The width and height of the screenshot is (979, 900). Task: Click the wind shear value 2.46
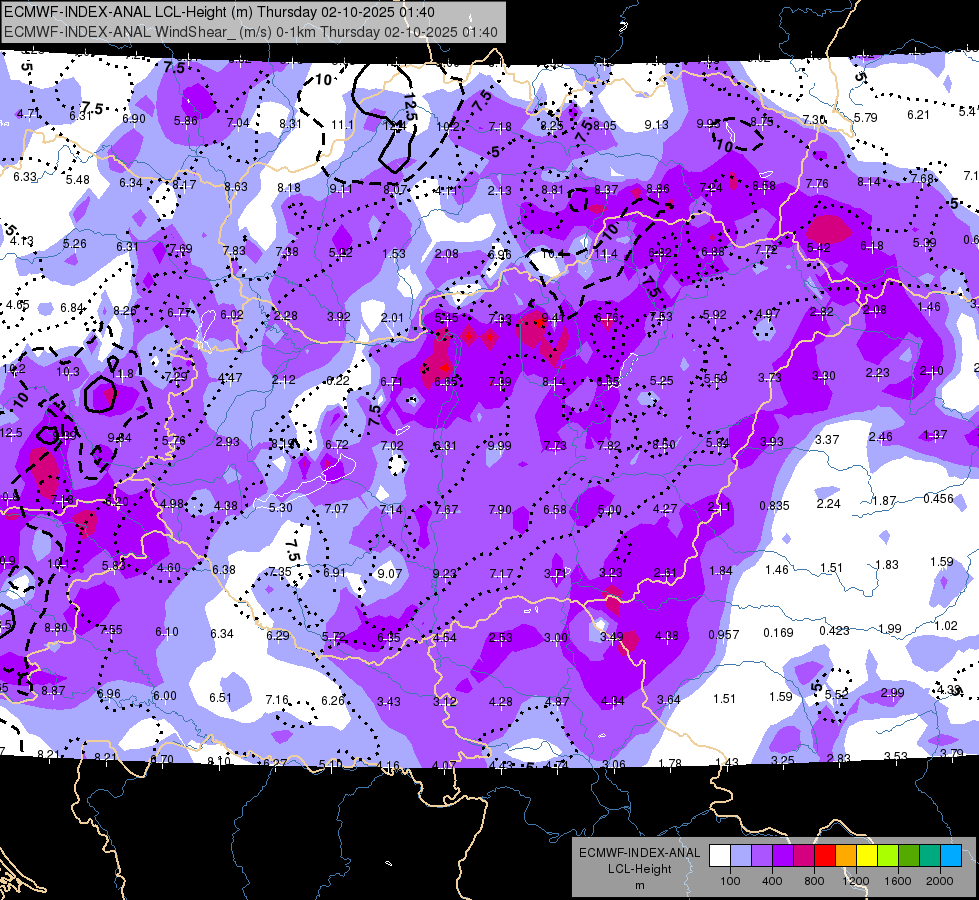(880, 437)
